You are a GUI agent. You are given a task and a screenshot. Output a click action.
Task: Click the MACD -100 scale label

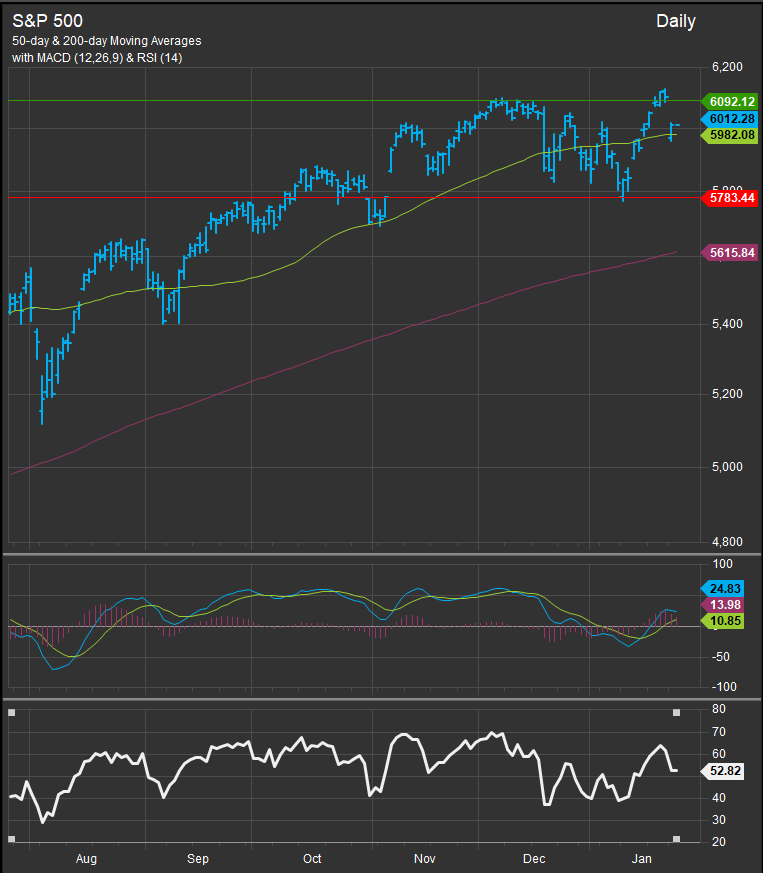pyautogui.click(x=725, y=687)
